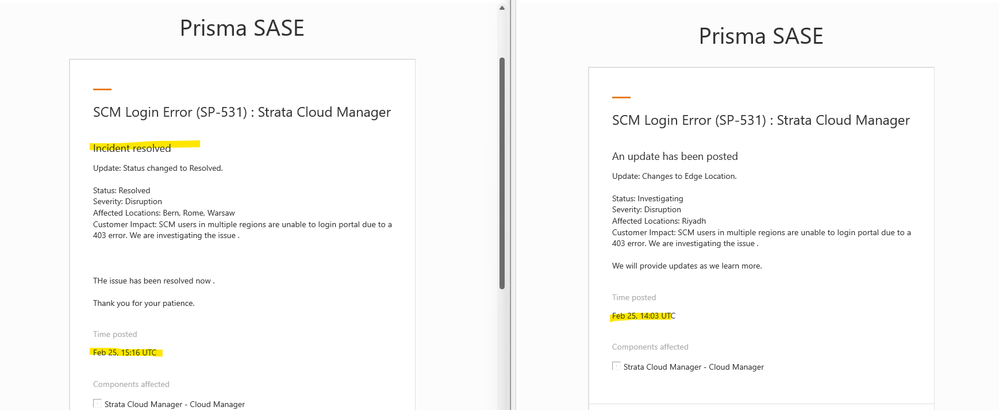
Task: Click the 'Time posted' label in the right email
Action: click(634, 297)
